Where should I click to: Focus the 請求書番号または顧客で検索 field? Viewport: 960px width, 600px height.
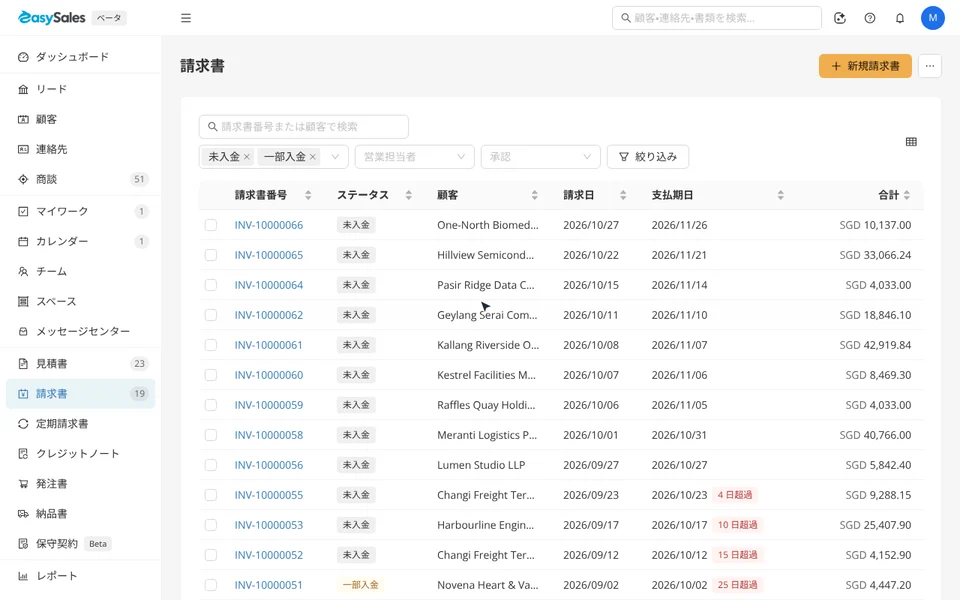[x=304, y=127]
